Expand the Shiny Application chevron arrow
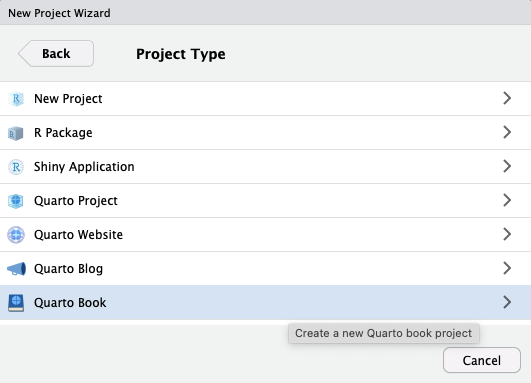 pyautogui.click(x=507, y=166)
